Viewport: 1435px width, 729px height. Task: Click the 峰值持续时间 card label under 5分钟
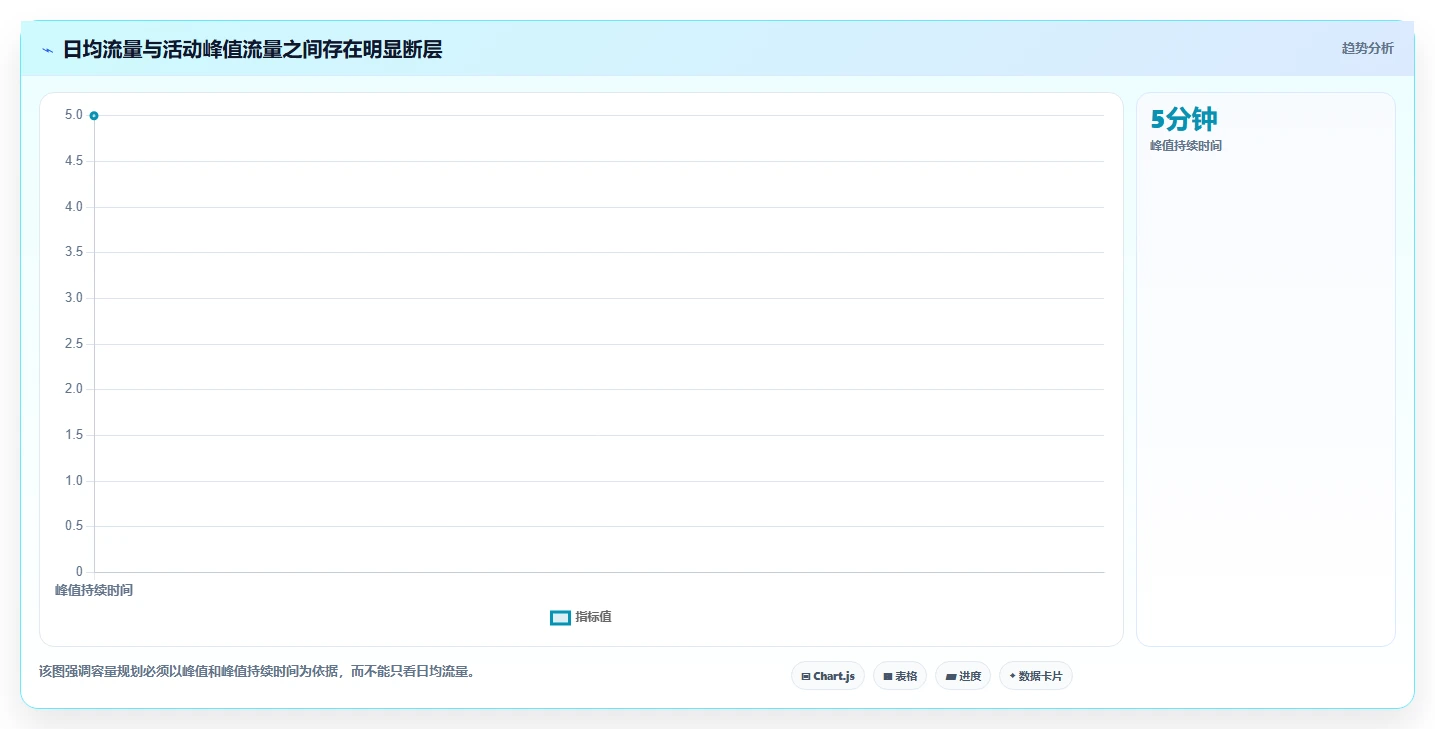[1186, 146]
